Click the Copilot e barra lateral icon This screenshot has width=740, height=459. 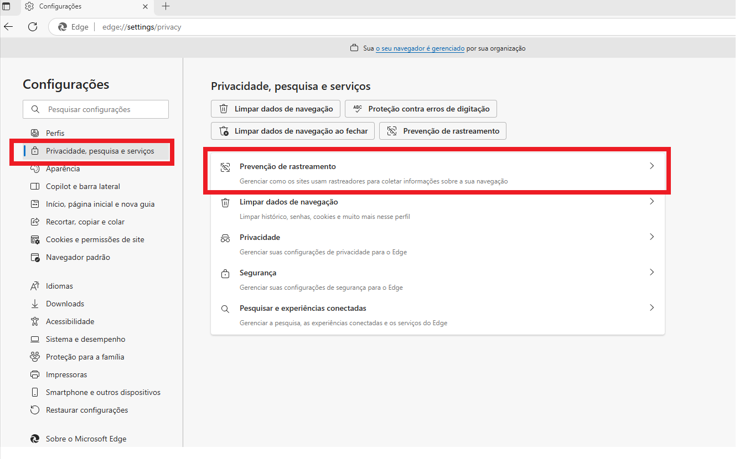tap(35, 186)
